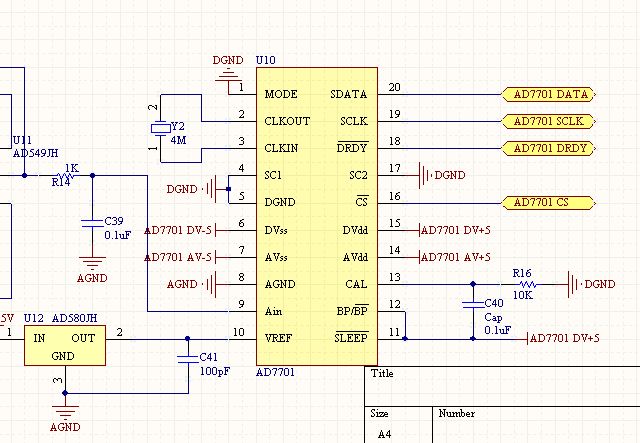The width and height of the screenshot is (640, 443).
Task: Click the DVss pin name
Action: (276, 230)
